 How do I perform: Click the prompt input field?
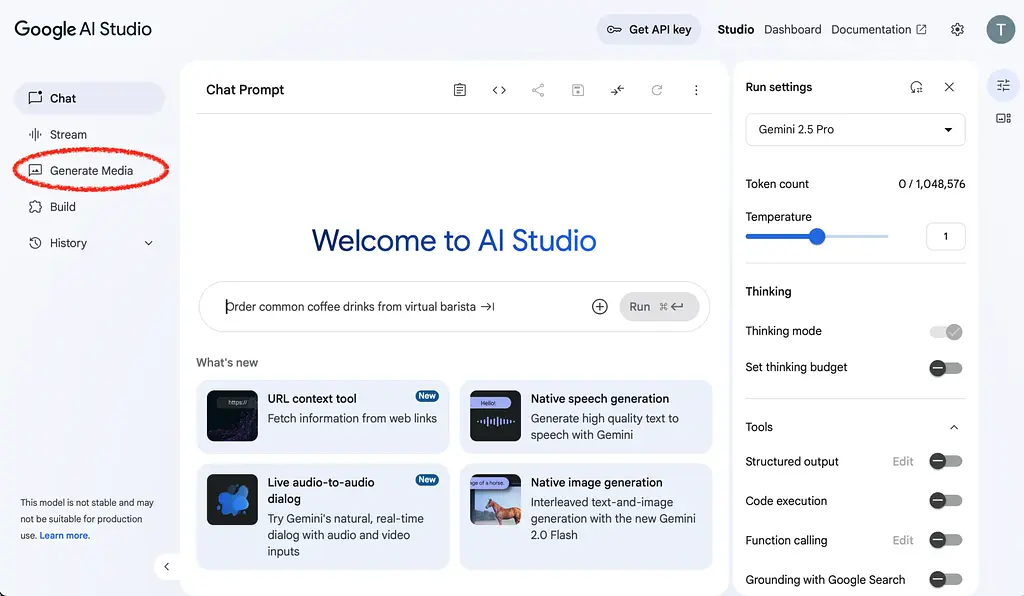[x=380, y=306]
